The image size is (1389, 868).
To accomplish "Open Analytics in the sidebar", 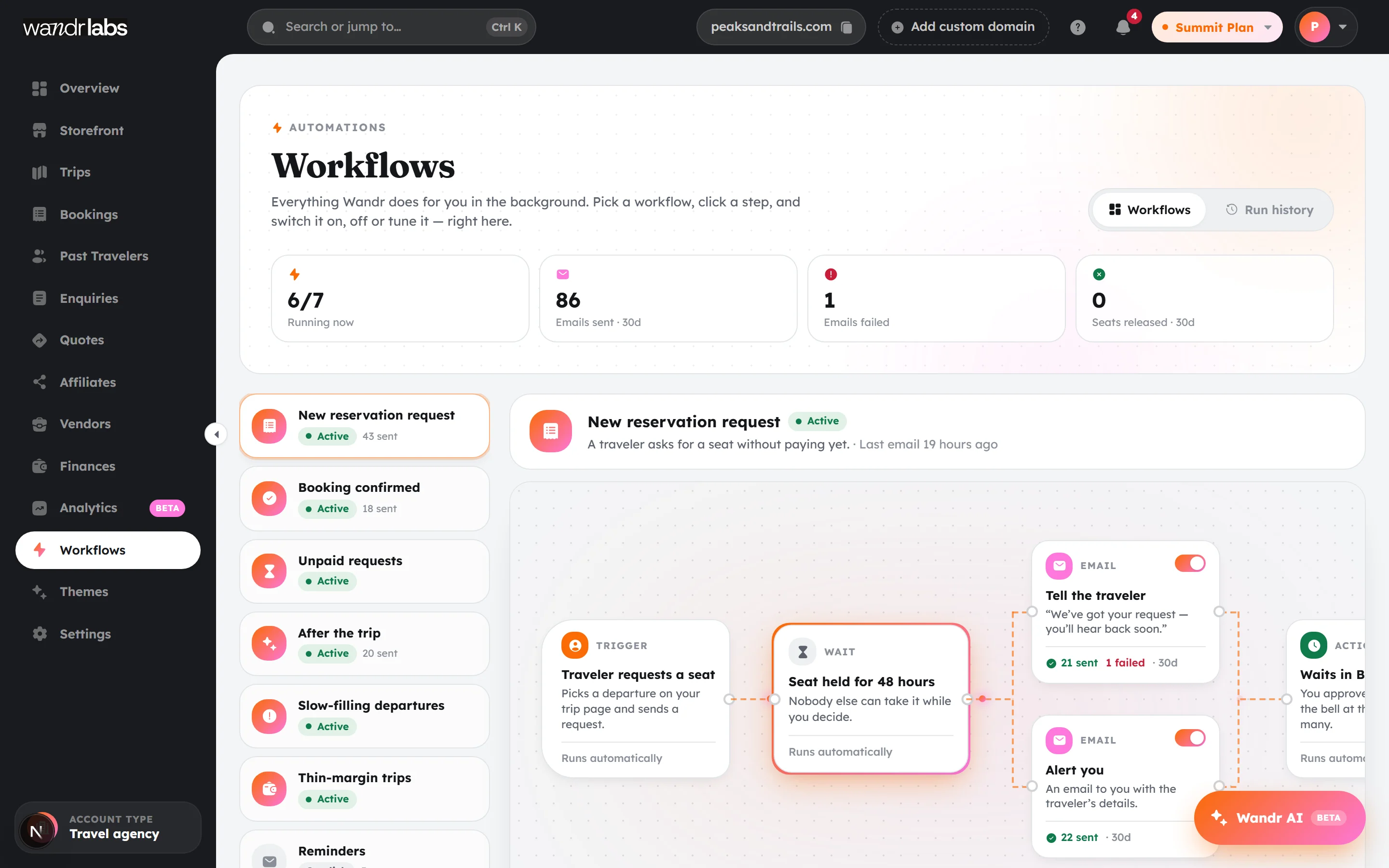I will pos(108,507).
